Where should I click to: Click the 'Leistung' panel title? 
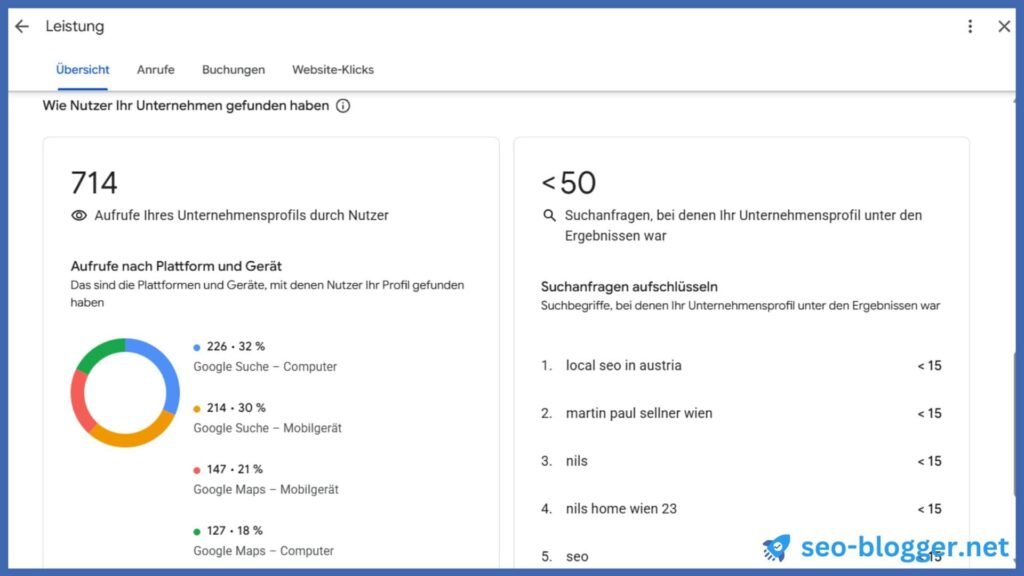[x=74, y=26]
